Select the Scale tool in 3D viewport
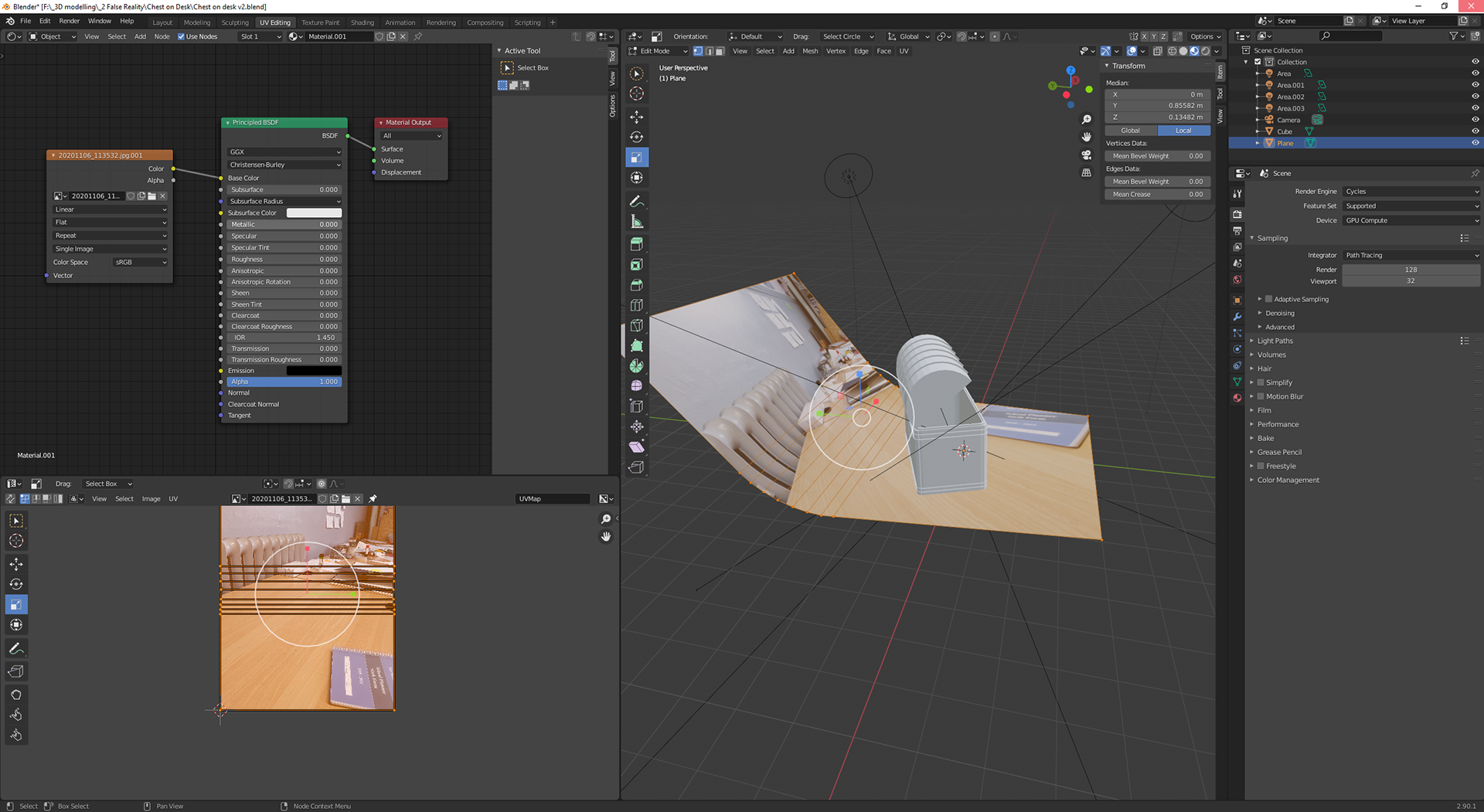This screenshot has width=1484, height=812. click(637, 157)
